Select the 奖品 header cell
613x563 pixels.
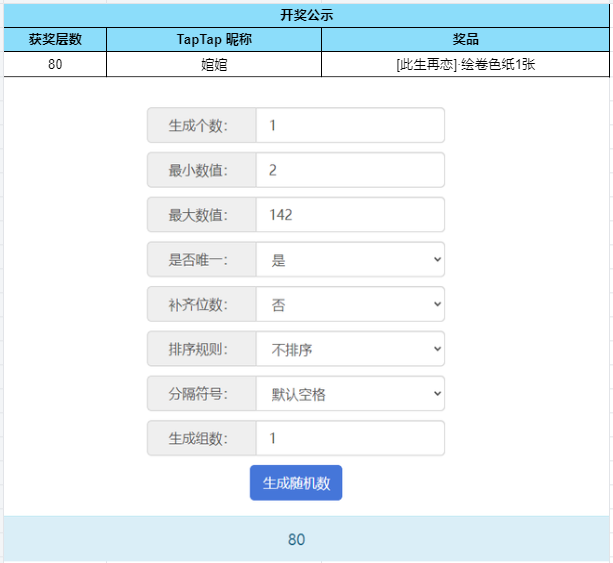pos(465,39)
